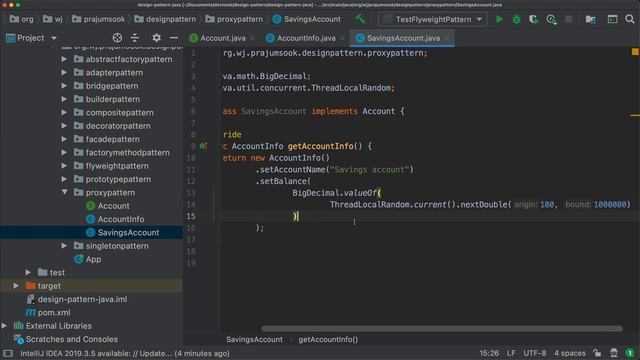Expand the target folder
Image resolution: width=640 pixels, height=360 pixels.
pos(16,286)
